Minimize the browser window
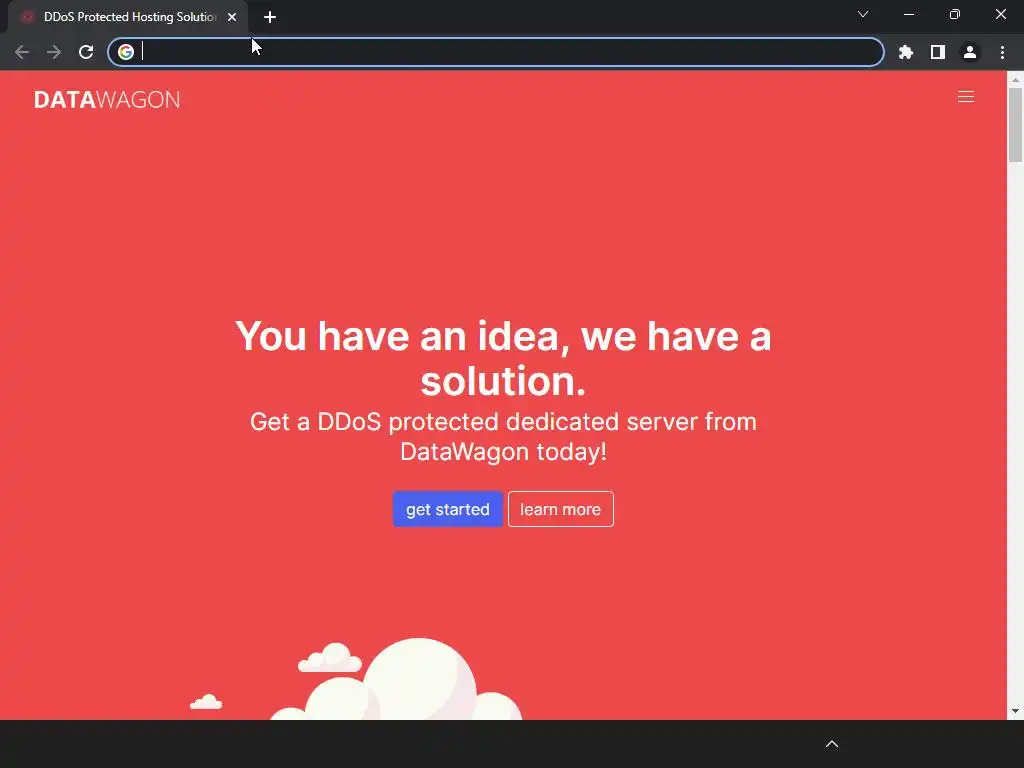Screen dimensions: 1024x768 (x=909, y=14)
